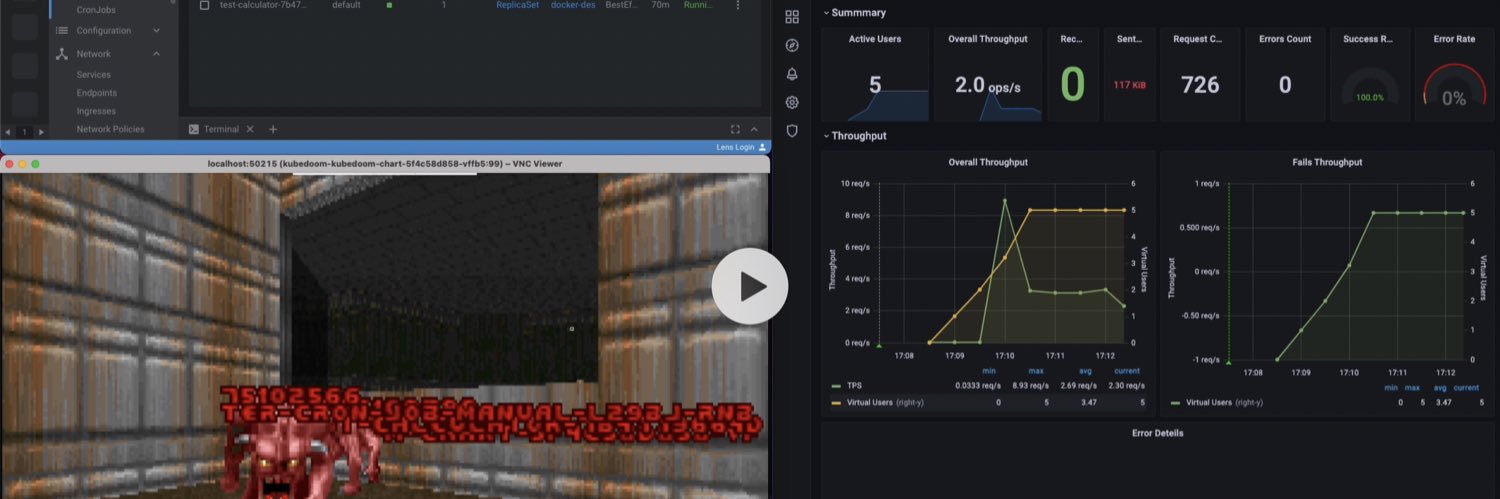Click the Errors Count panel title

(x=1285, y=39)
